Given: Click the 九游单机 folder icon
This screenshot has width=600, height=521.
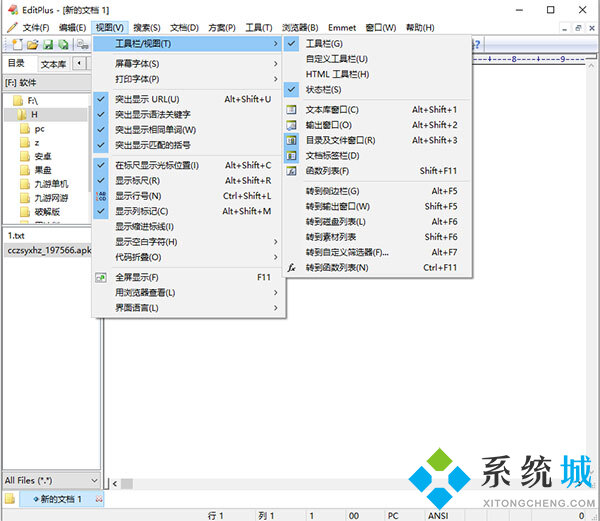Looking at the screenshot, I should (25, 184).
